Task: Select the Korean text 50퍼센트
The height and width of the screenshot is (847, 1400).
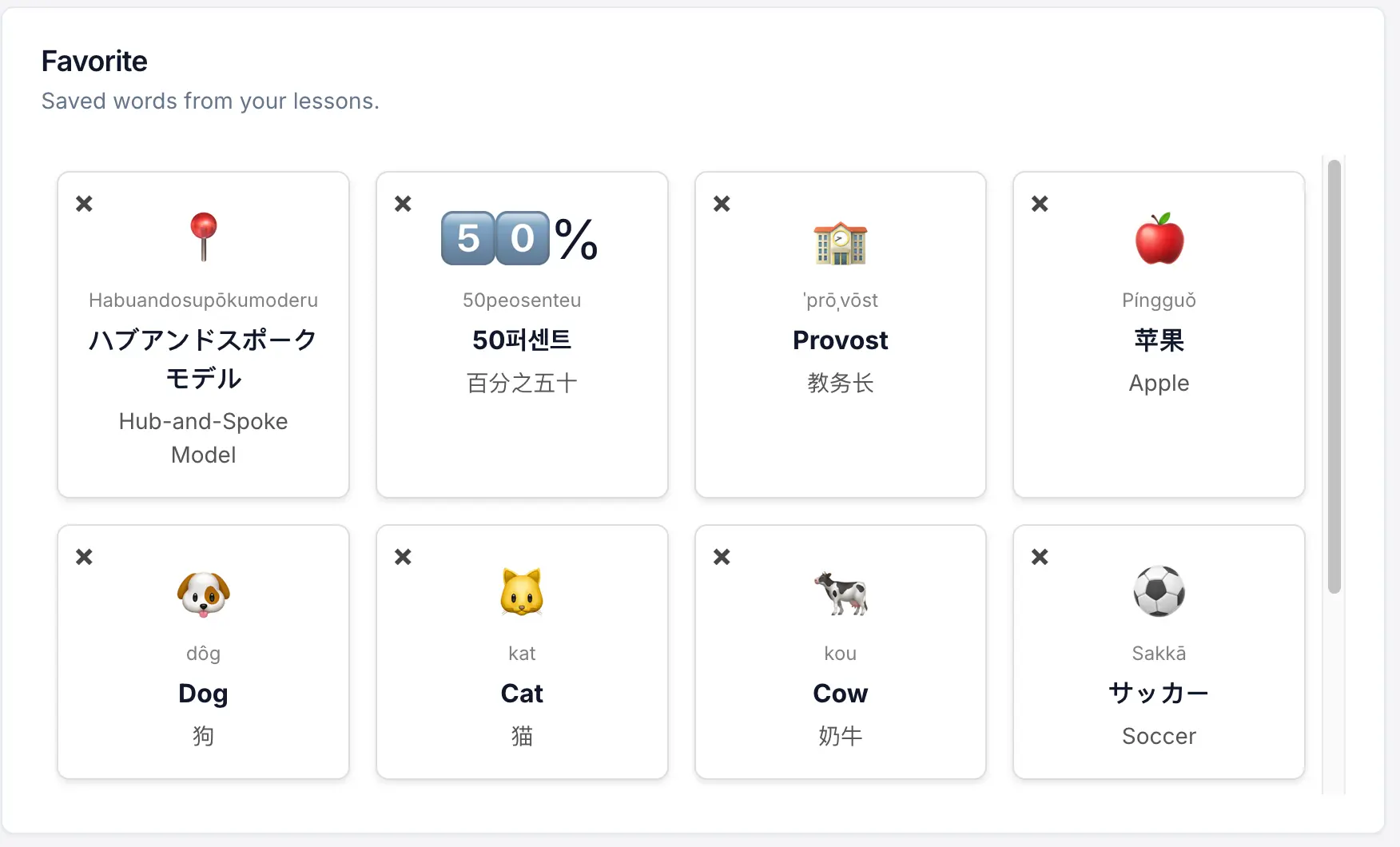Action: [x=521, y=340]
